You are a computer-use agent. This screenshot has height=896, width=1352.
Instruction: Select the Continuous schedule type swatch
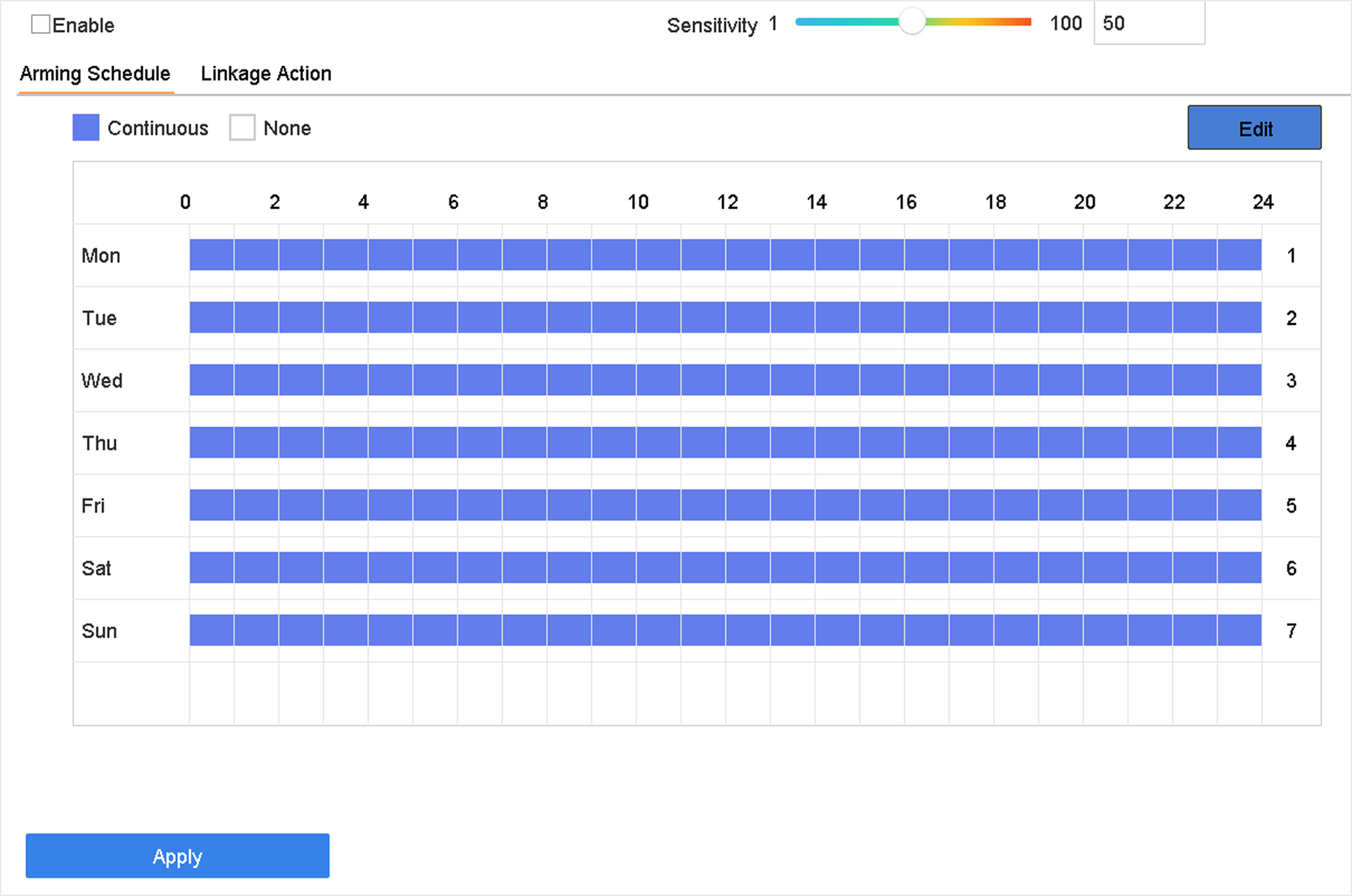[x=86, y=128]
